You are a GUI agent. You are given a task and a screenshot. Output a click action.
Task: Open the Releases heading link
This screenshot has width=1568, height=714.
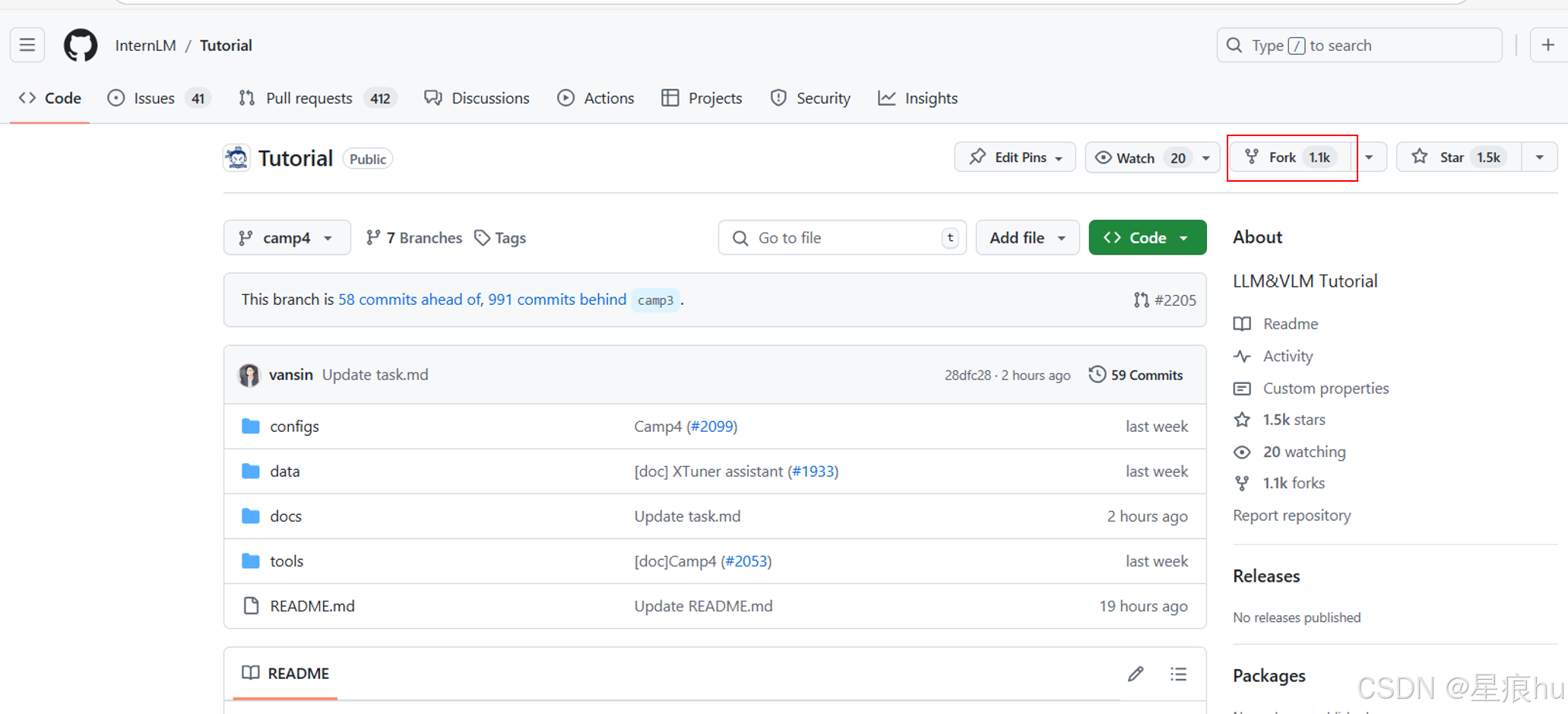coord(1266,576)
